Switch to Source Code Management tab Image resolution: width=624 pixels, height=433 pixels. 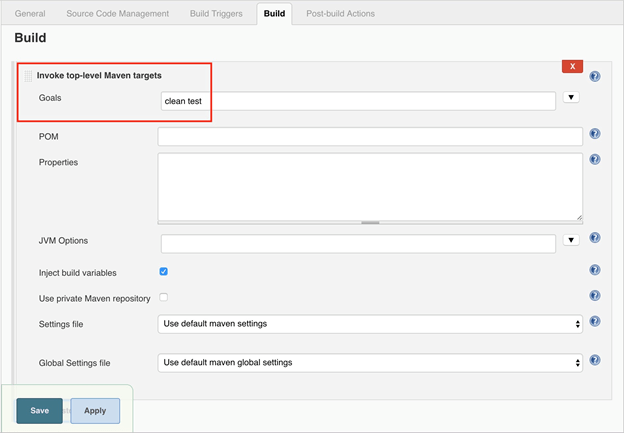pos(116,14)
